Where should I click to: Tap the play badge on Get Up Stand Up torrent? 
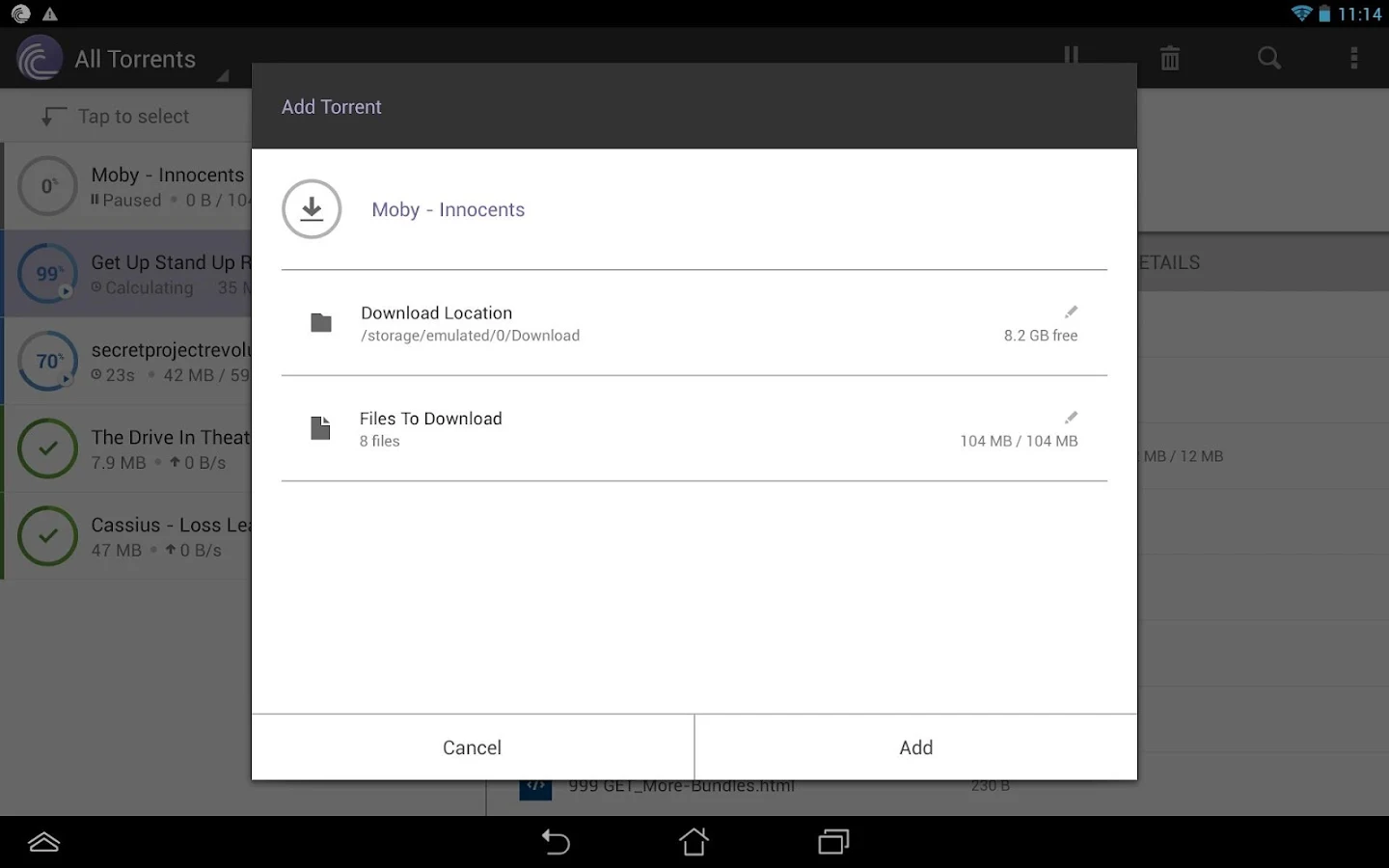(65, 288)
